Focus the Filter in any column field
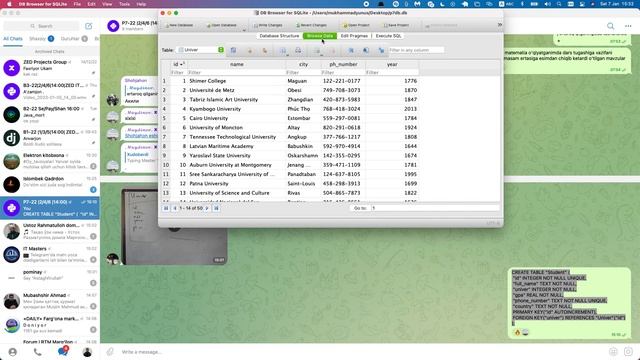This screenshot has height=360, width=640. coord(416,50)
